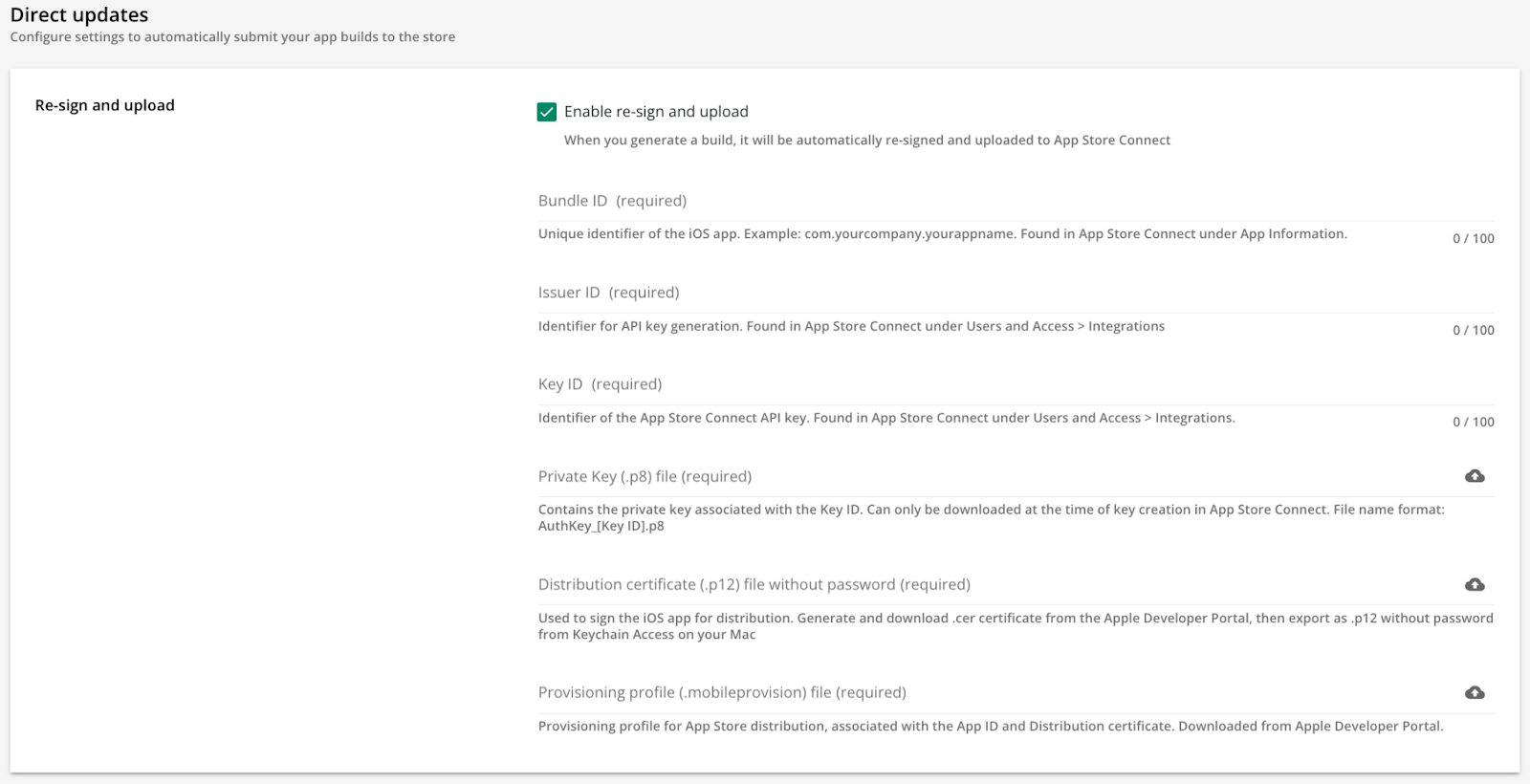The width and height of the screenshot is (1530, 784).
Task: Click the Key ID character counter
Action: 1474,423
